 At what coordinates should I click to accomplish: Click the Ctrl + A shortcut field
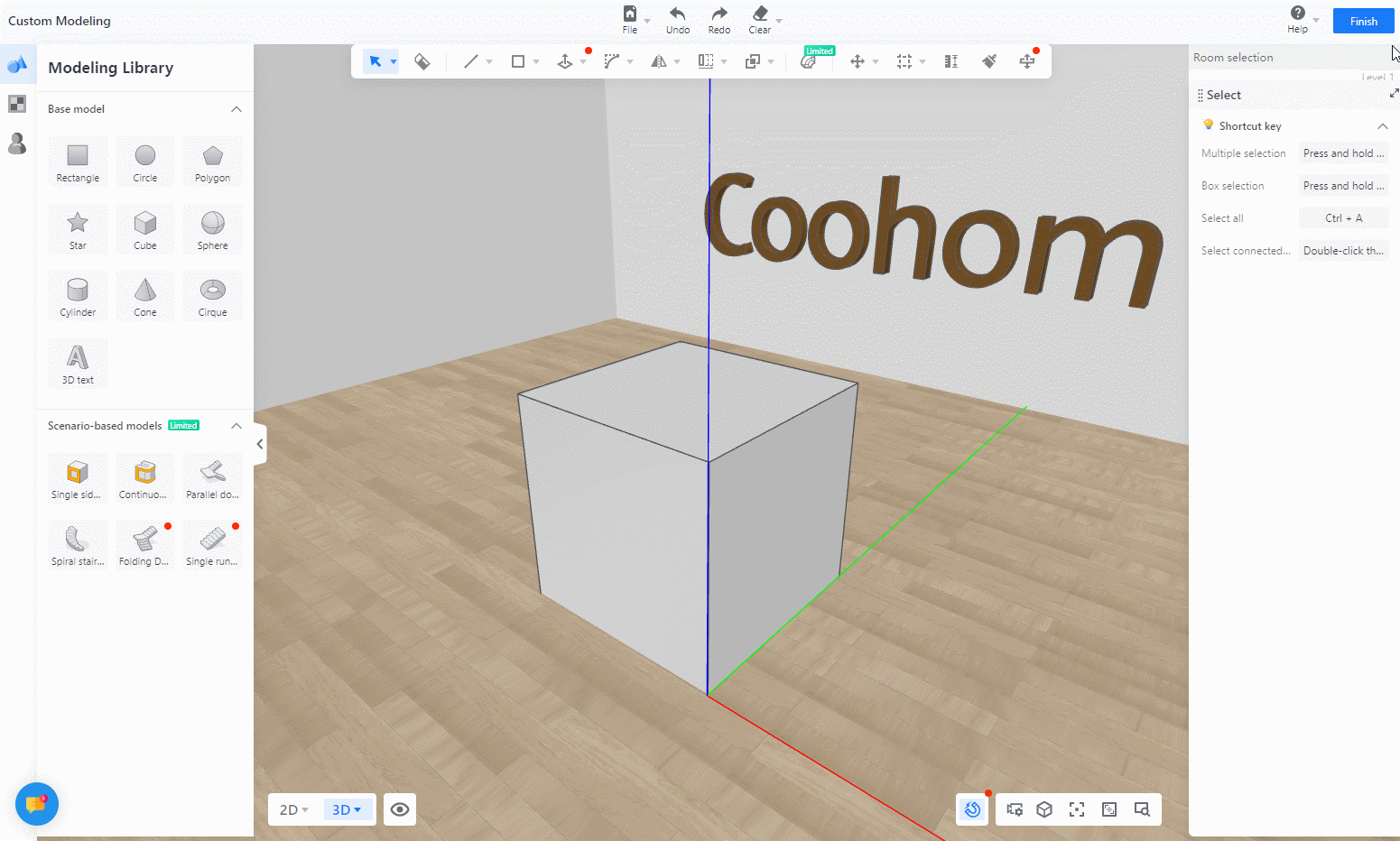(x=1343, y=218)
